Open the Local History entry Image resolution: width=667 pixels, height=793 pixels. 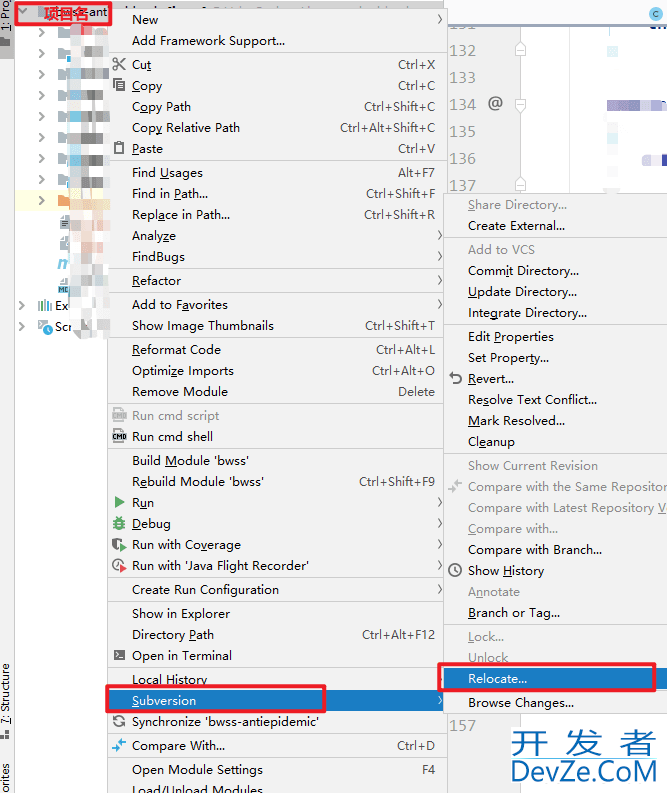point(277,678)
